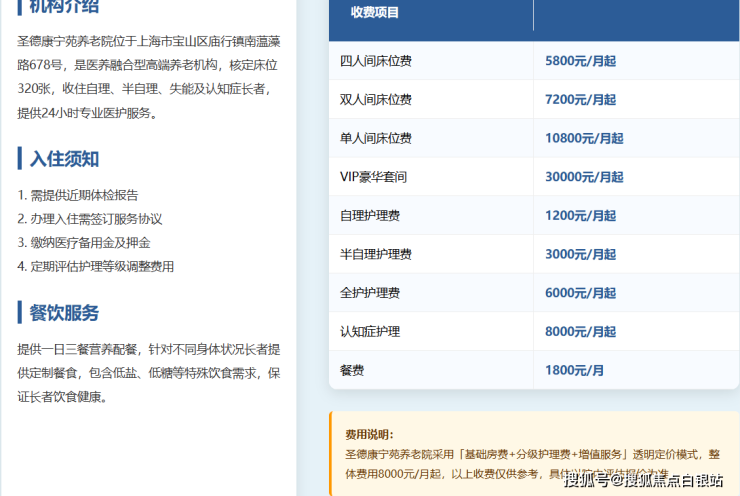This screenshot has height=496, width=740.
Task: Click the 8000元/月起 price
Action: click(x=580, y=332)
